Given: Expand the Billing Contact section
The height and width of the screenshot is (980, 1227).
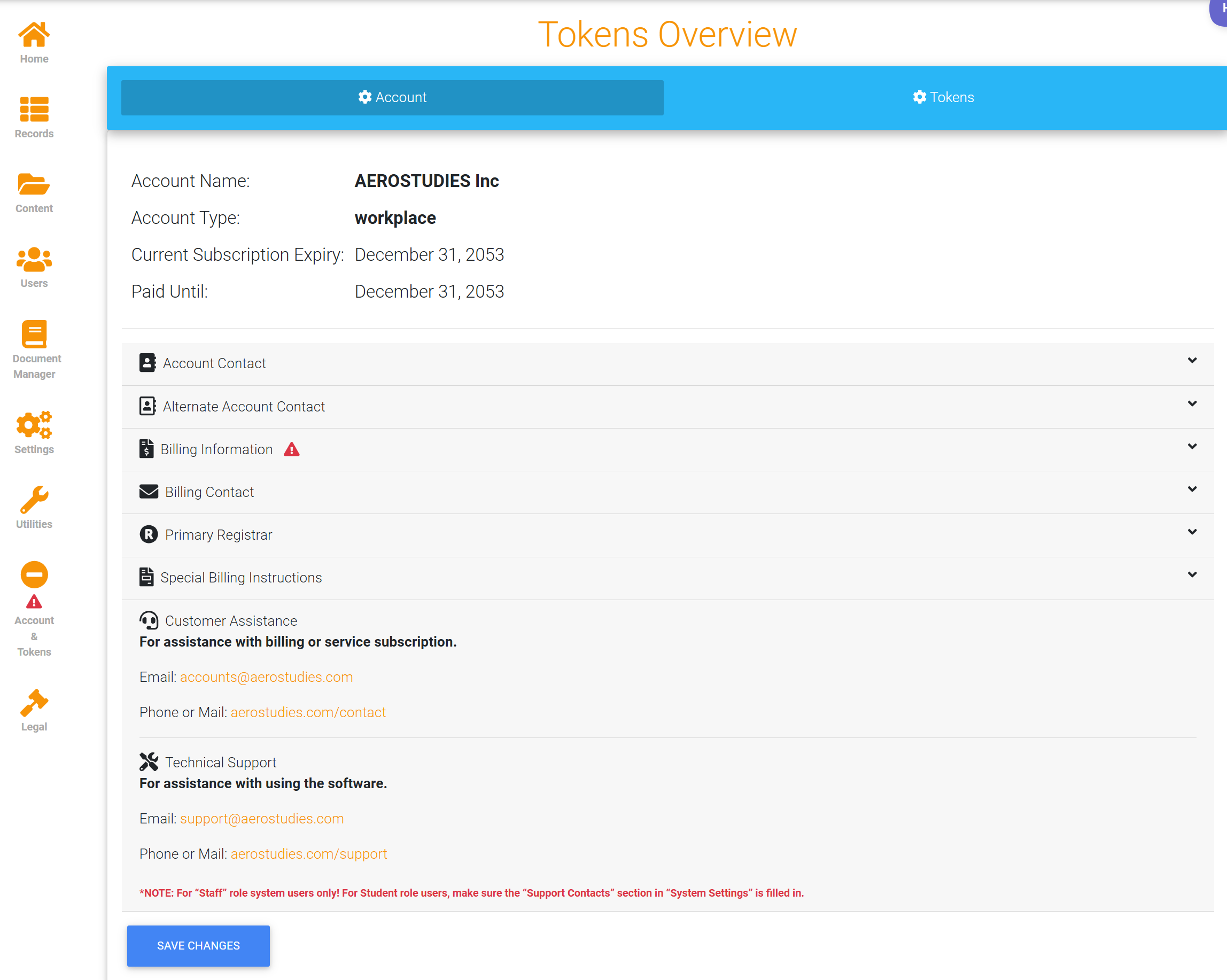Looking at the screenshot, I should coord(1192,489).
